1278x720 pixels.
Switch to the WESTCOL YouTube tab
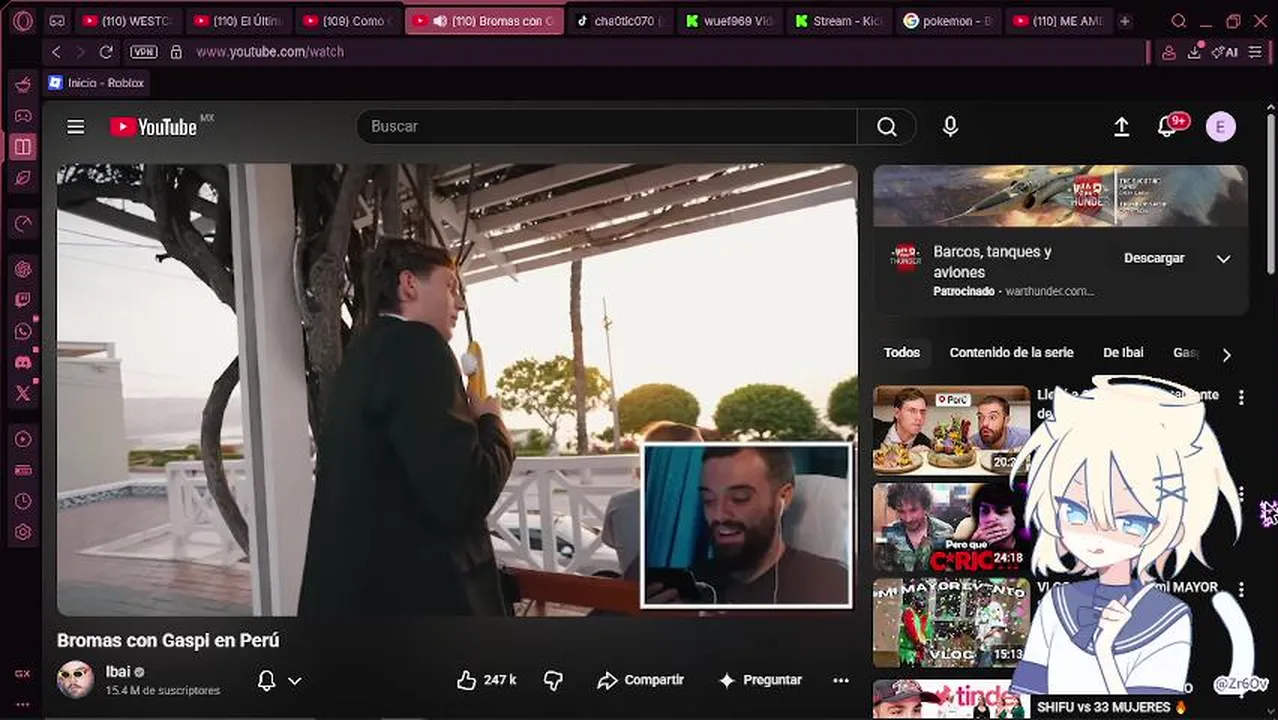click(x=127, y=21)
